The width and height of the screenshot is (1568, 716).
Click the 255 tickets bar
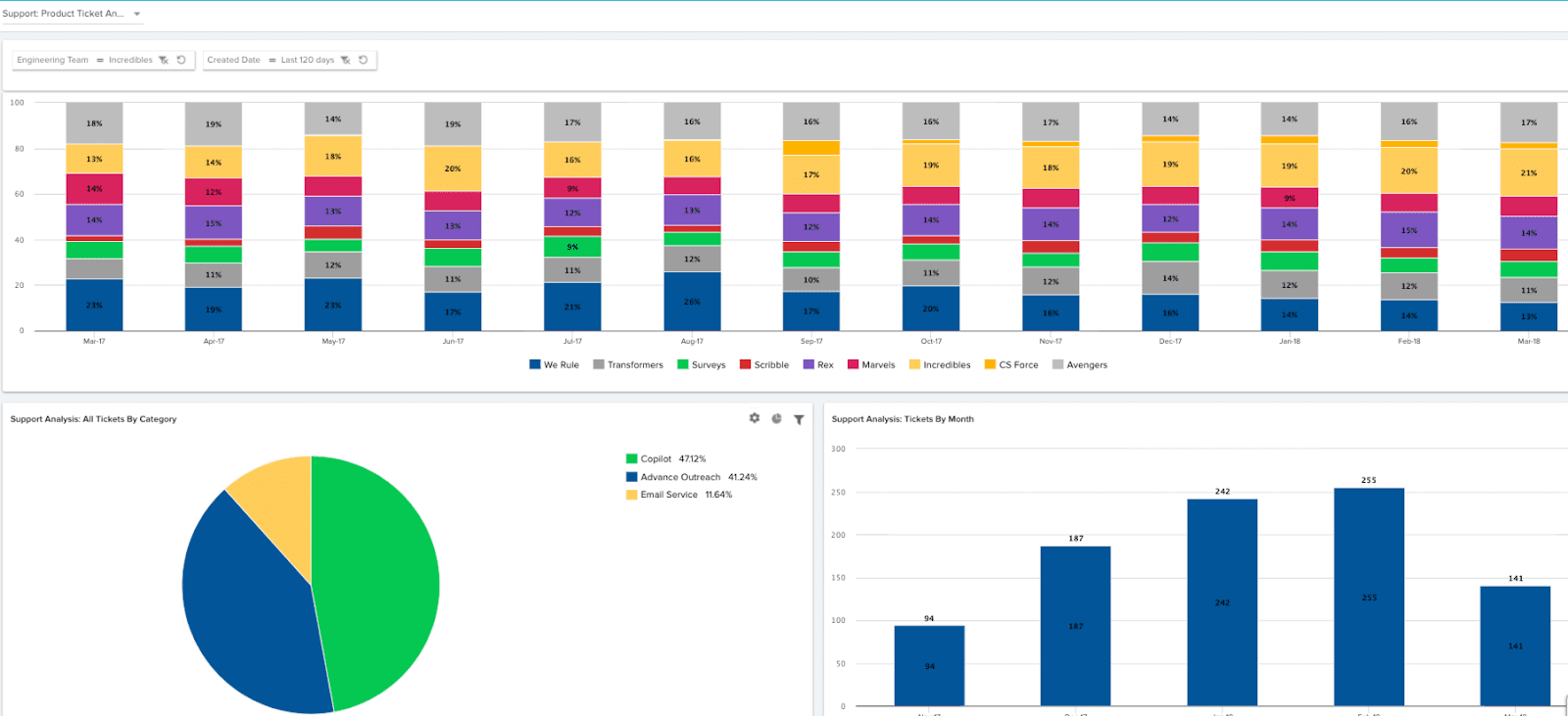point(1368,597)
